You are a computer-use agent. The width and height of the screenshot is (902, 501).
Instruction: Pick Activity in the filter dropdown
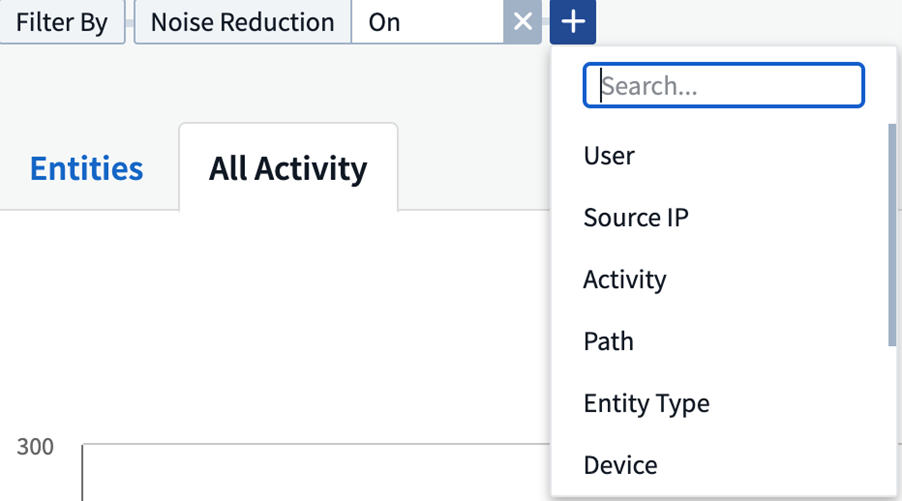click(624, 280)
